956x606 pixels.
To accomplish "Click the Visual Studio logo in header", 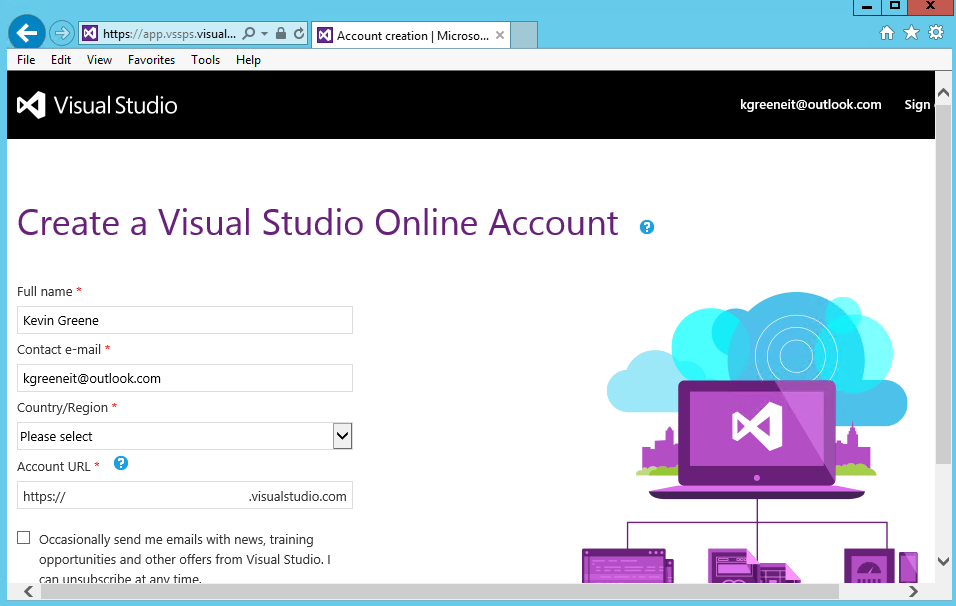I will pos(97,105).
